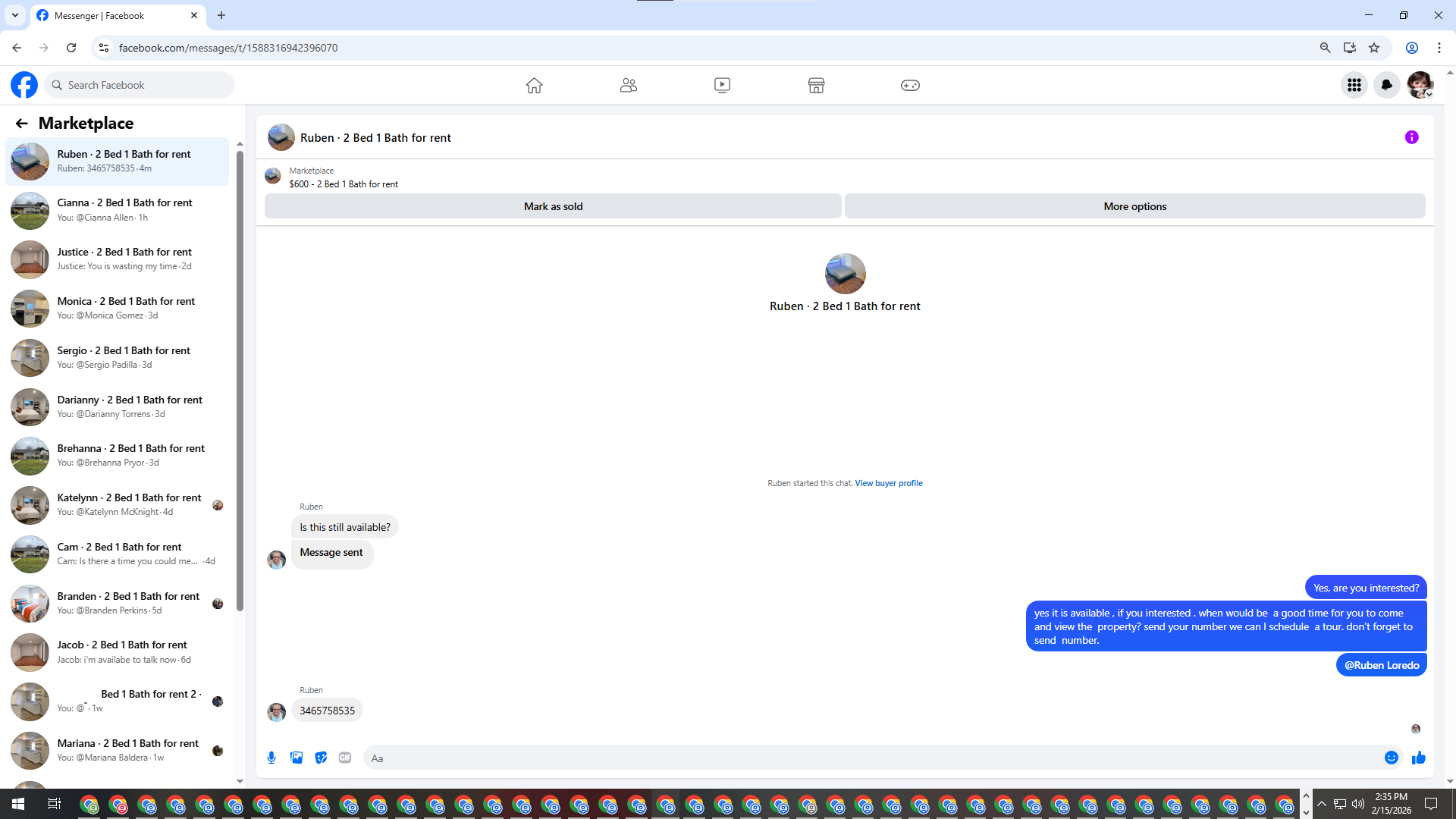Screen dimensions: 1456x819
Task: Go back from Marketplace chats list
Action: point(21,123)
